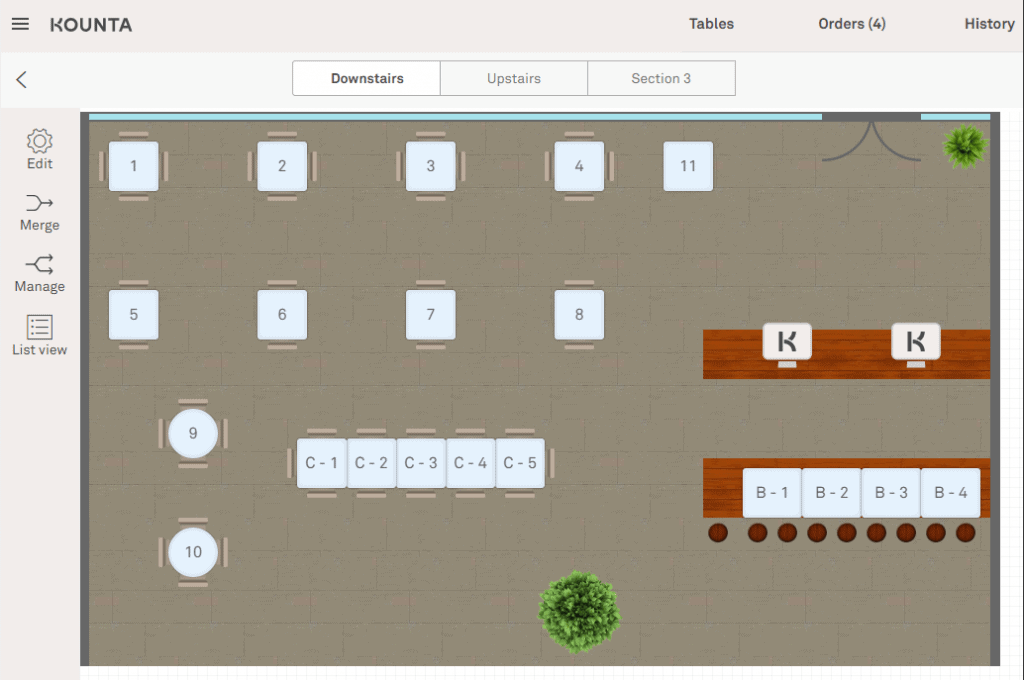
Task: Select table C - 4
Action: pyautogui.click(x=470, y=463)
